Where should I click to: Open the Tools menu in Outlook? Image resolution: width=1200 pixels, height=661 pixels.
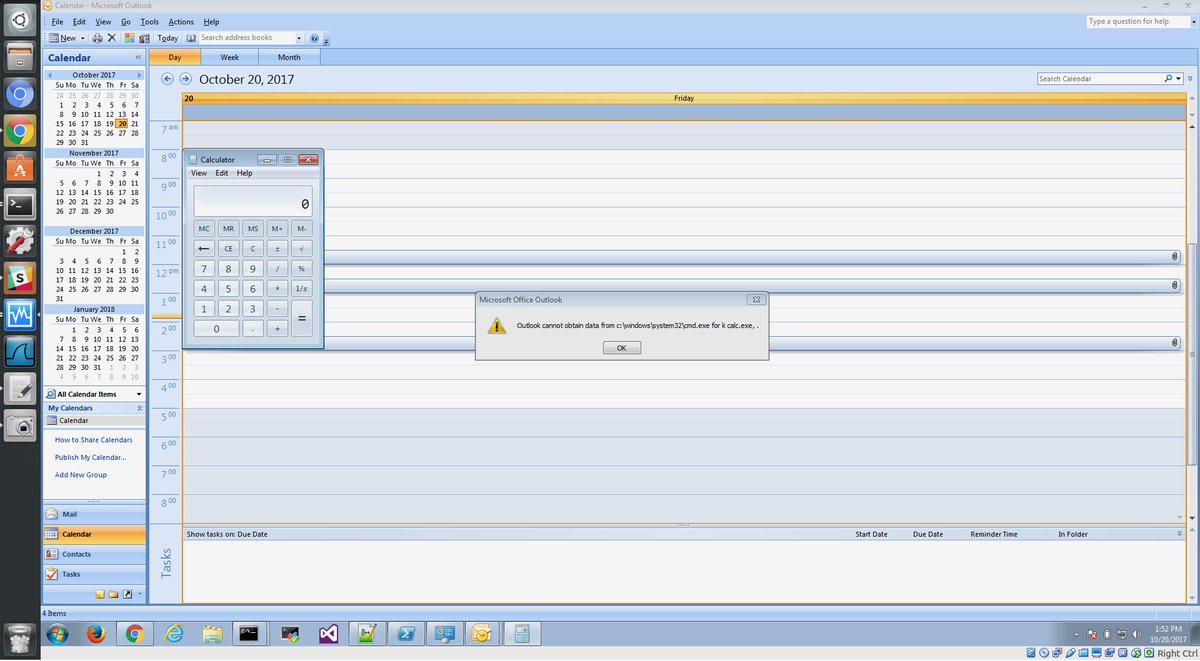[x=150, y=21]
